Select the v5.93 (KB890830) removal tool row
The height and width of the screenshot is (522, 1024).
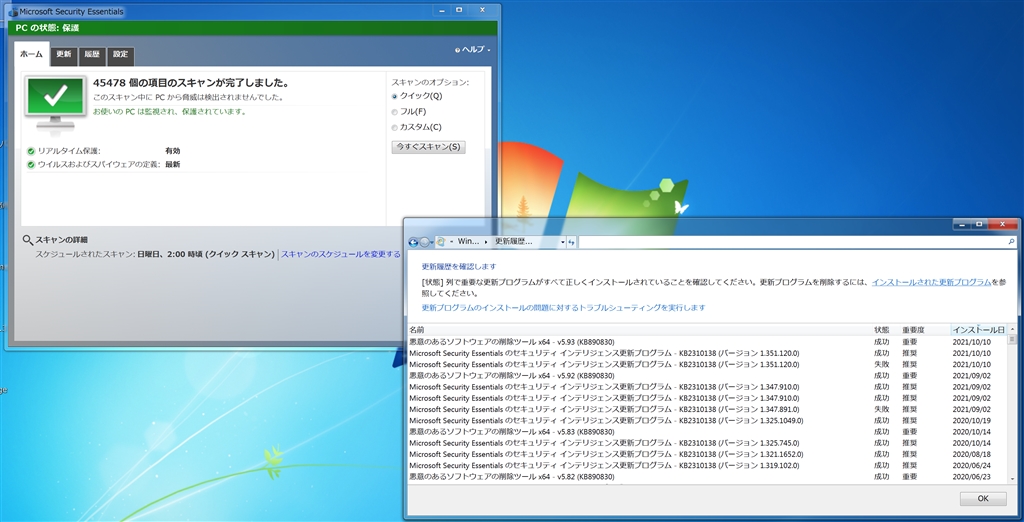point(707,342)
